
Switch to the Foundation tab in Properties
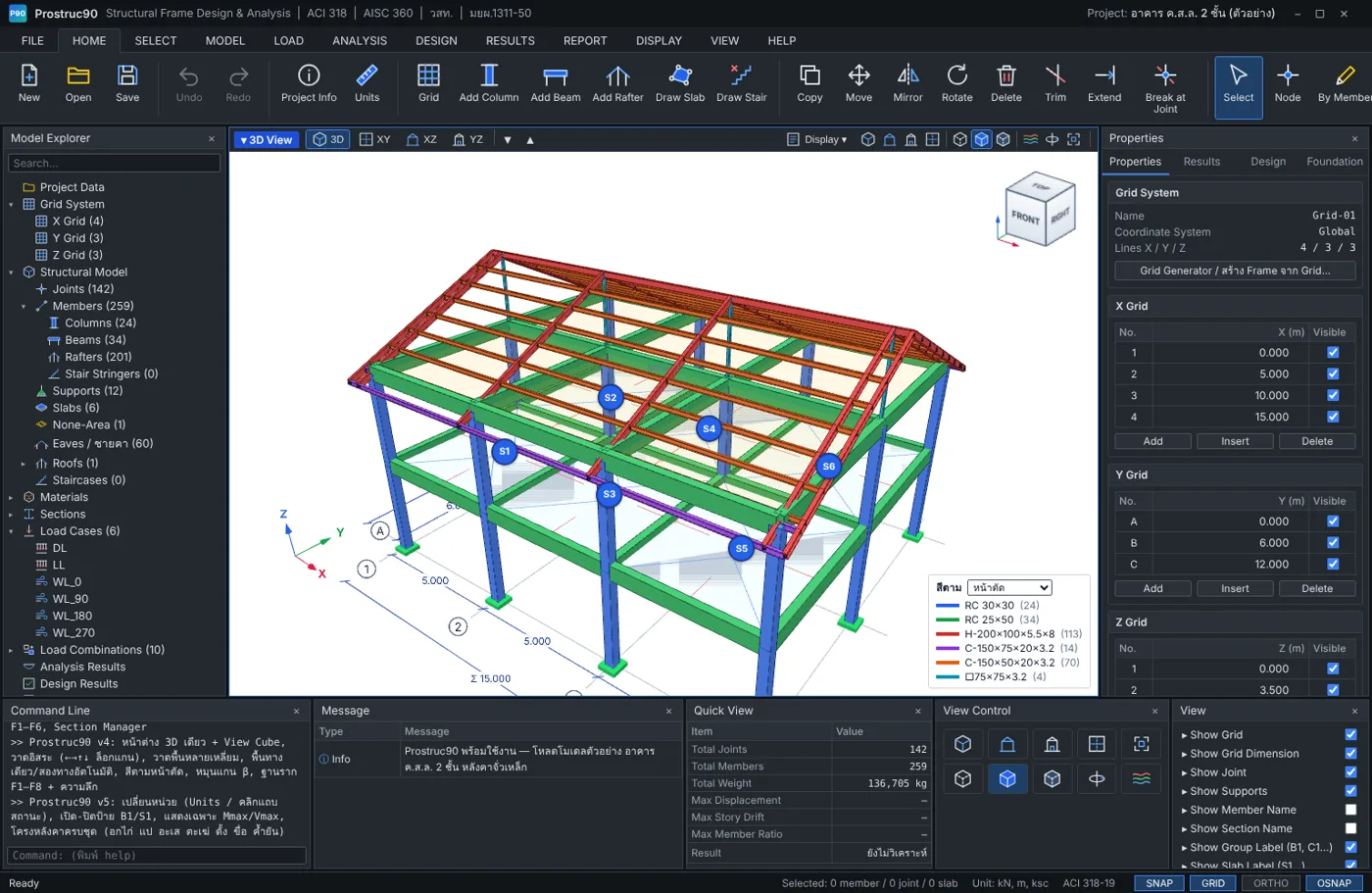1334,162
